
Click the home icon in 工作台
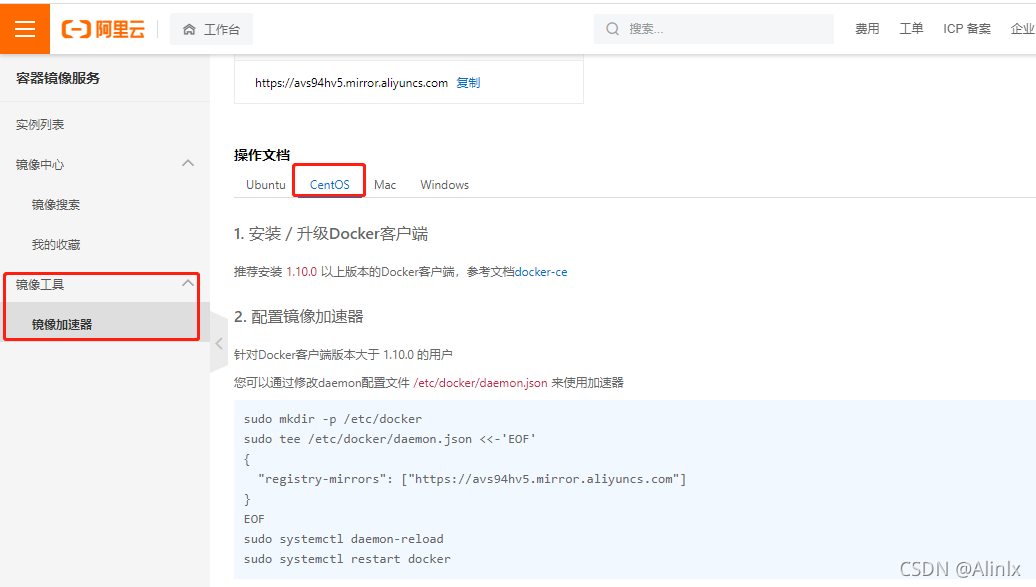189,30
